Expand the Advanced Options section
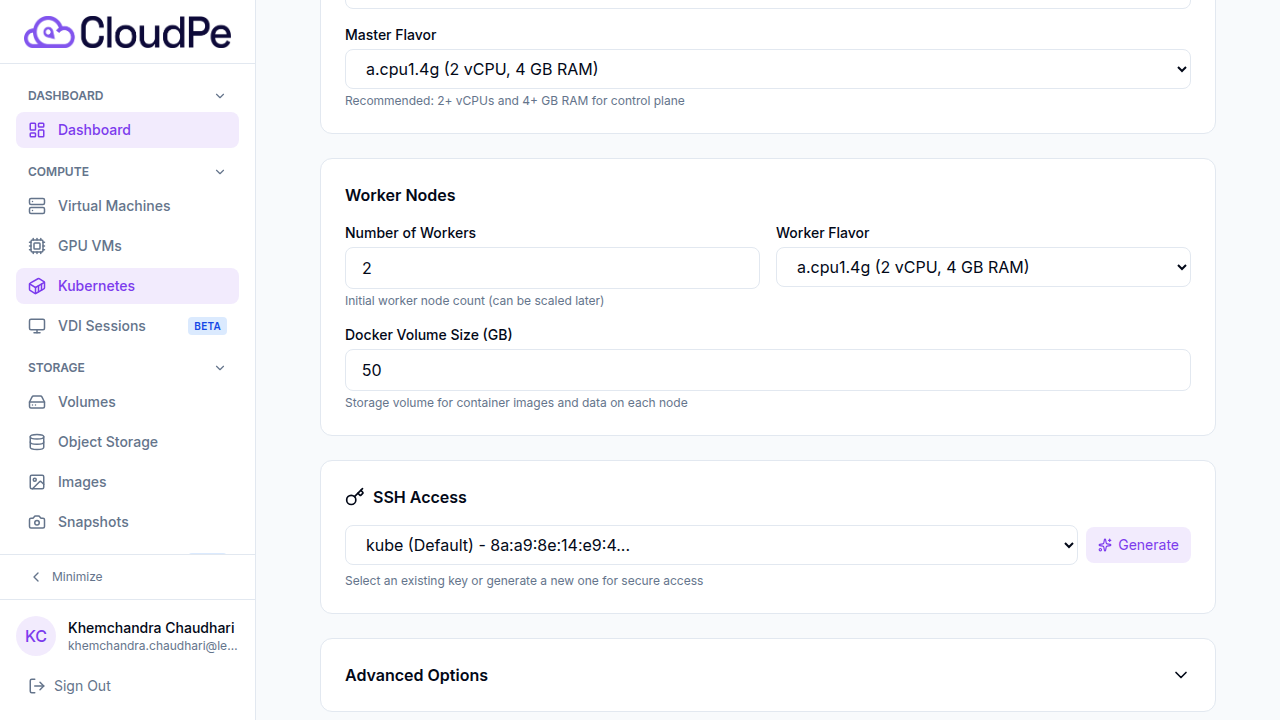1280x720 pixels. pyautogui.click(x=768, y=675)
